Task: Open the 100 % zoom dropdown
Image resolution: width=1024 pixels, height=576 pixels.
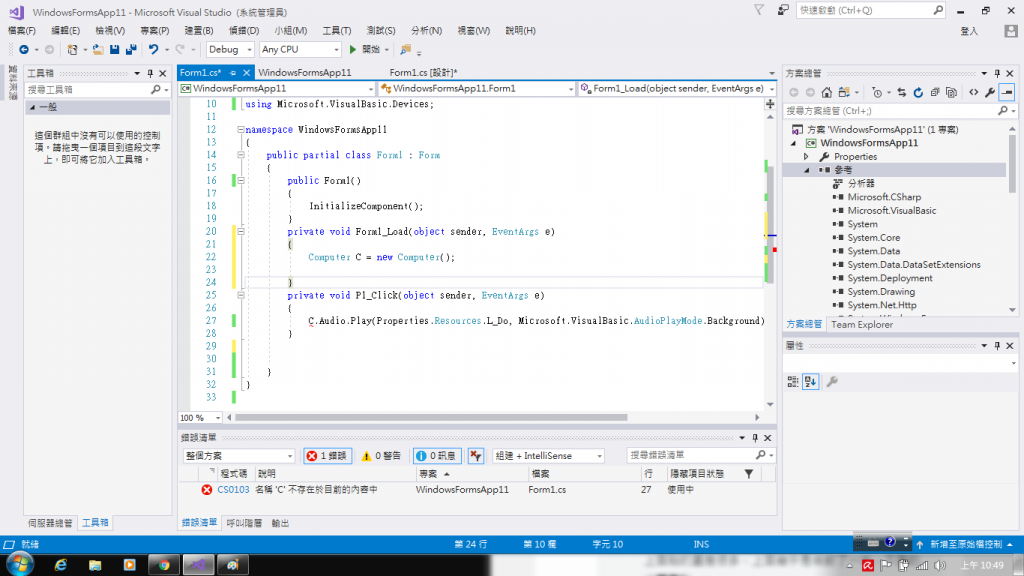Action: 200,418
